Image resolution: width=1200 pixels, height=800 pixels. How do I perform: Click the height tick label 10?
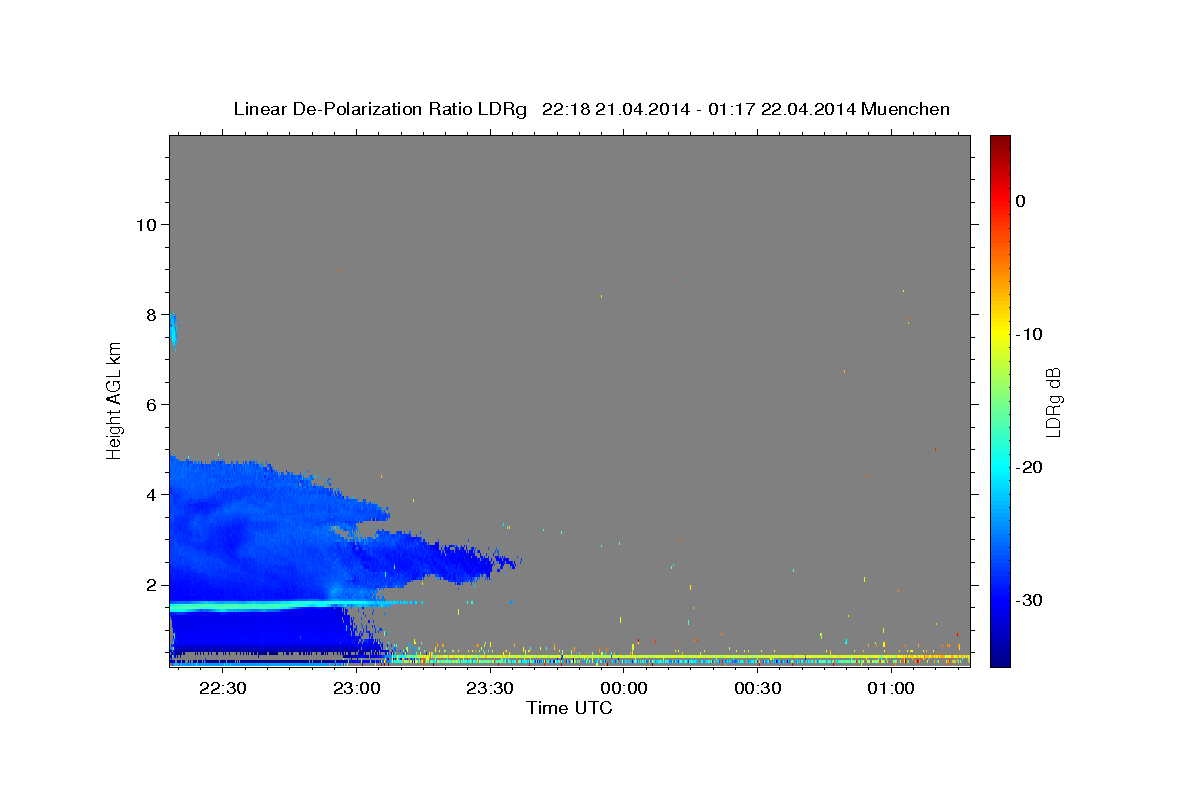click(x=146, y=224)
